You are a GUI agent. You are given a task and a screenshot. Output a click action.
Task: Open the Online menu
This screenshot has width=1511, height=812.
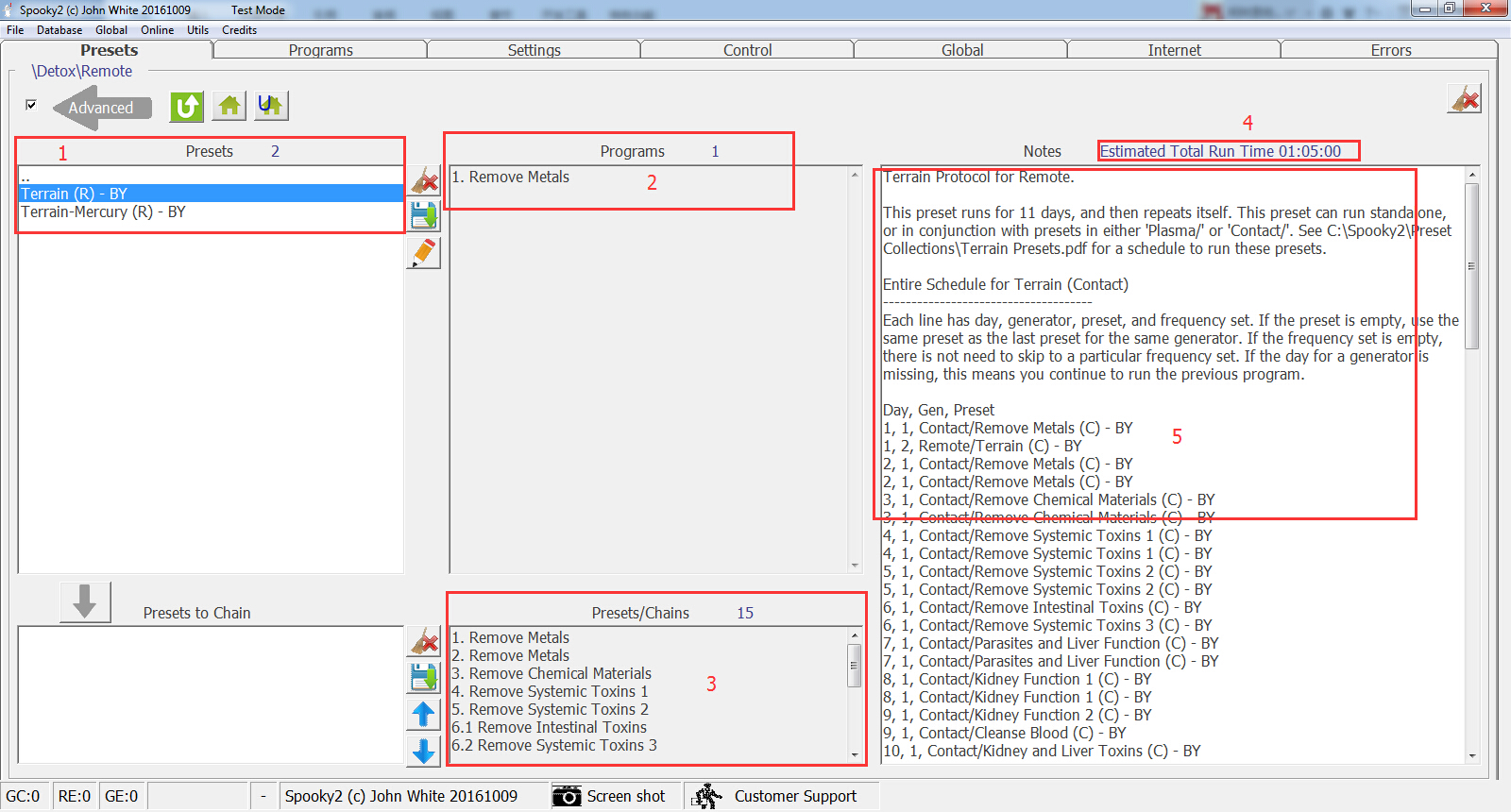[158, 30]
